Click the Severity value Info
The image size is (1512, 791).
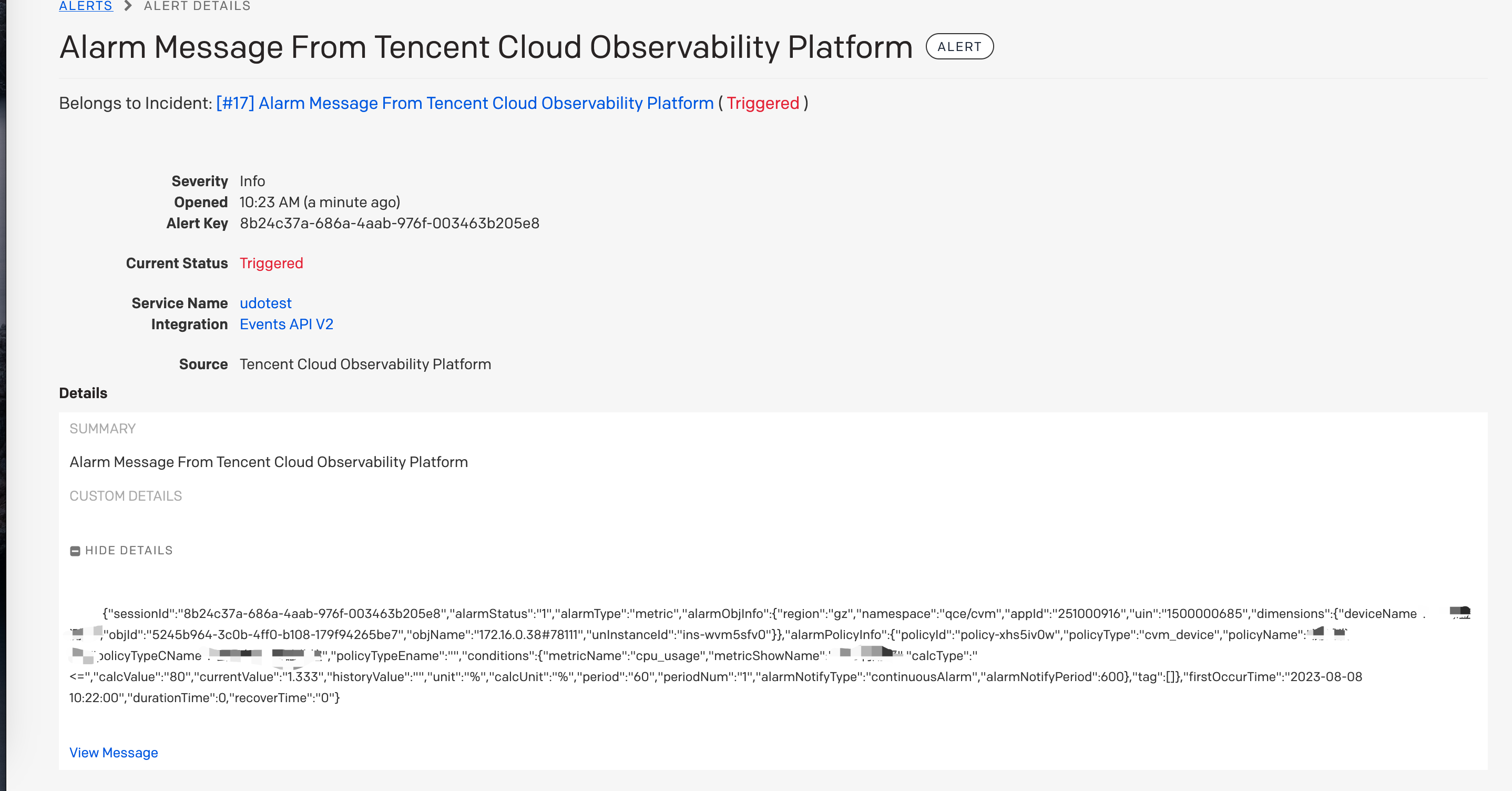[252, 181]
